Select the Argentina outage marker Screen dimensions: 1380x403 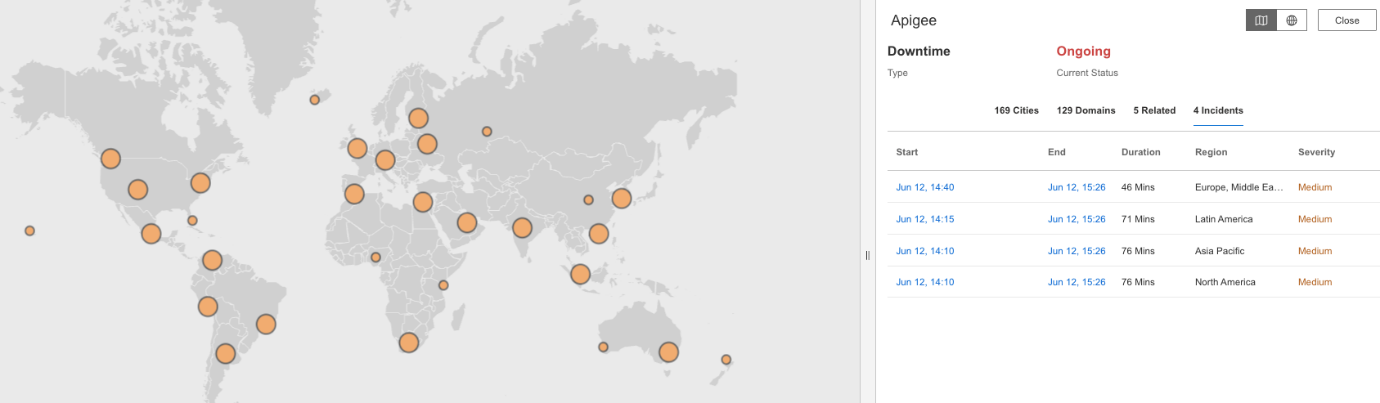(x=225, y=353)
